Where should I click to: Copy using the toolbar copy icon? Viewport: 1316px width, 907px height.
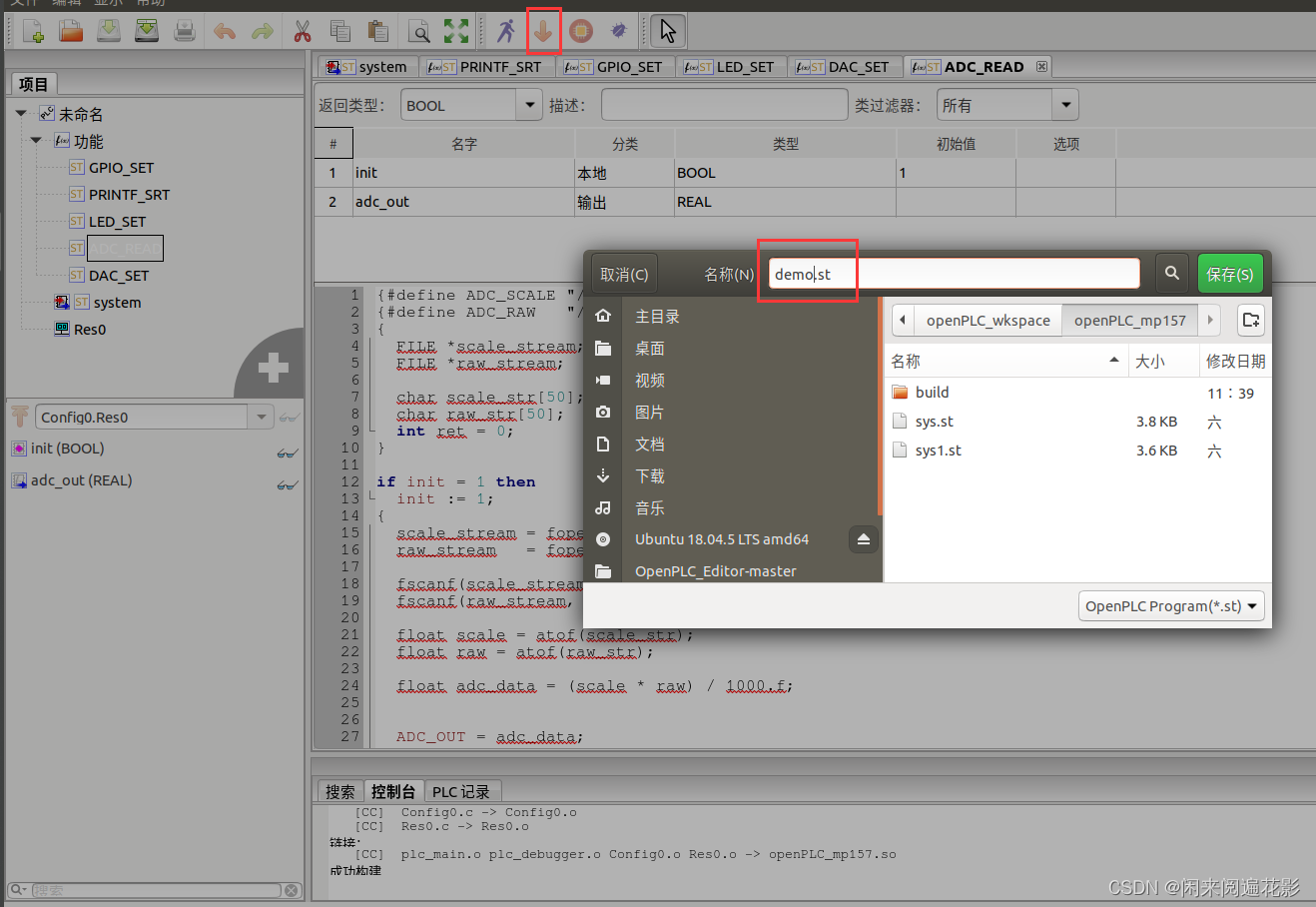pyautogui.click(x=339, y=31)
